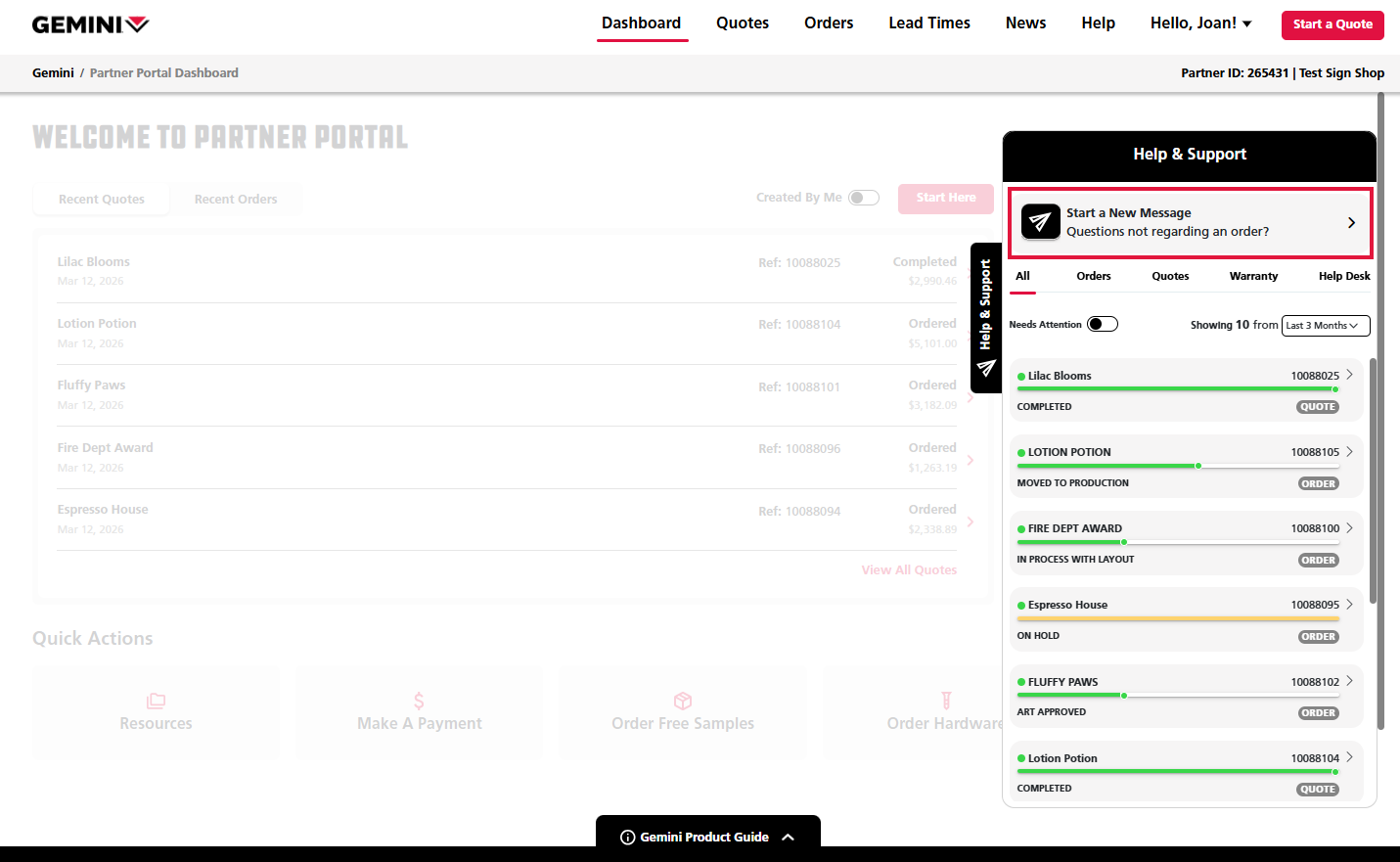Expand the Gemini Product Guide chevron
The height and width of the screenshot is (862, 1400).
pos(789,838)
